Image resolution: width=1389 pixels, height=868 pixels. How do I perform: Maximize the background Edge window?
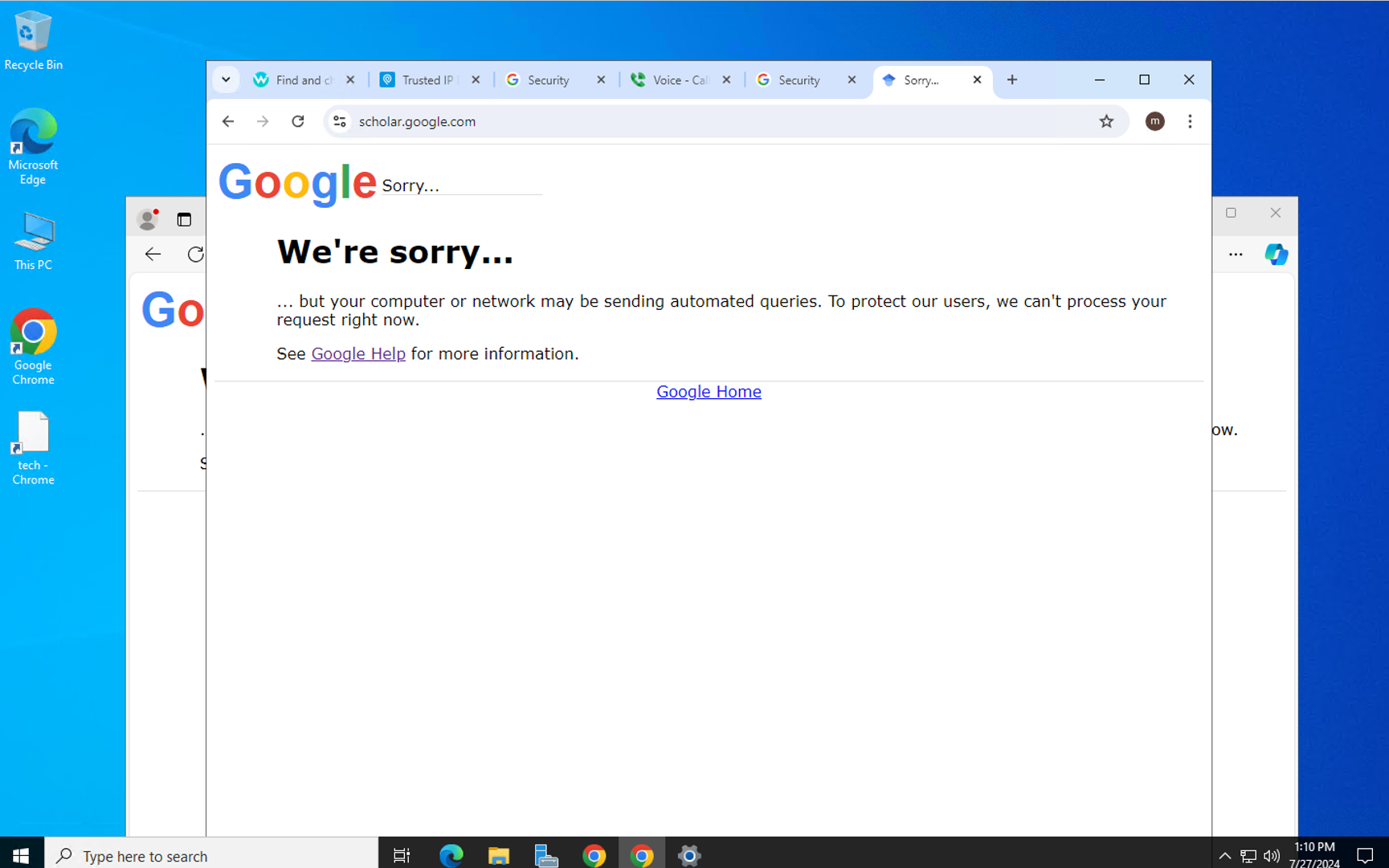point(1231,213)
